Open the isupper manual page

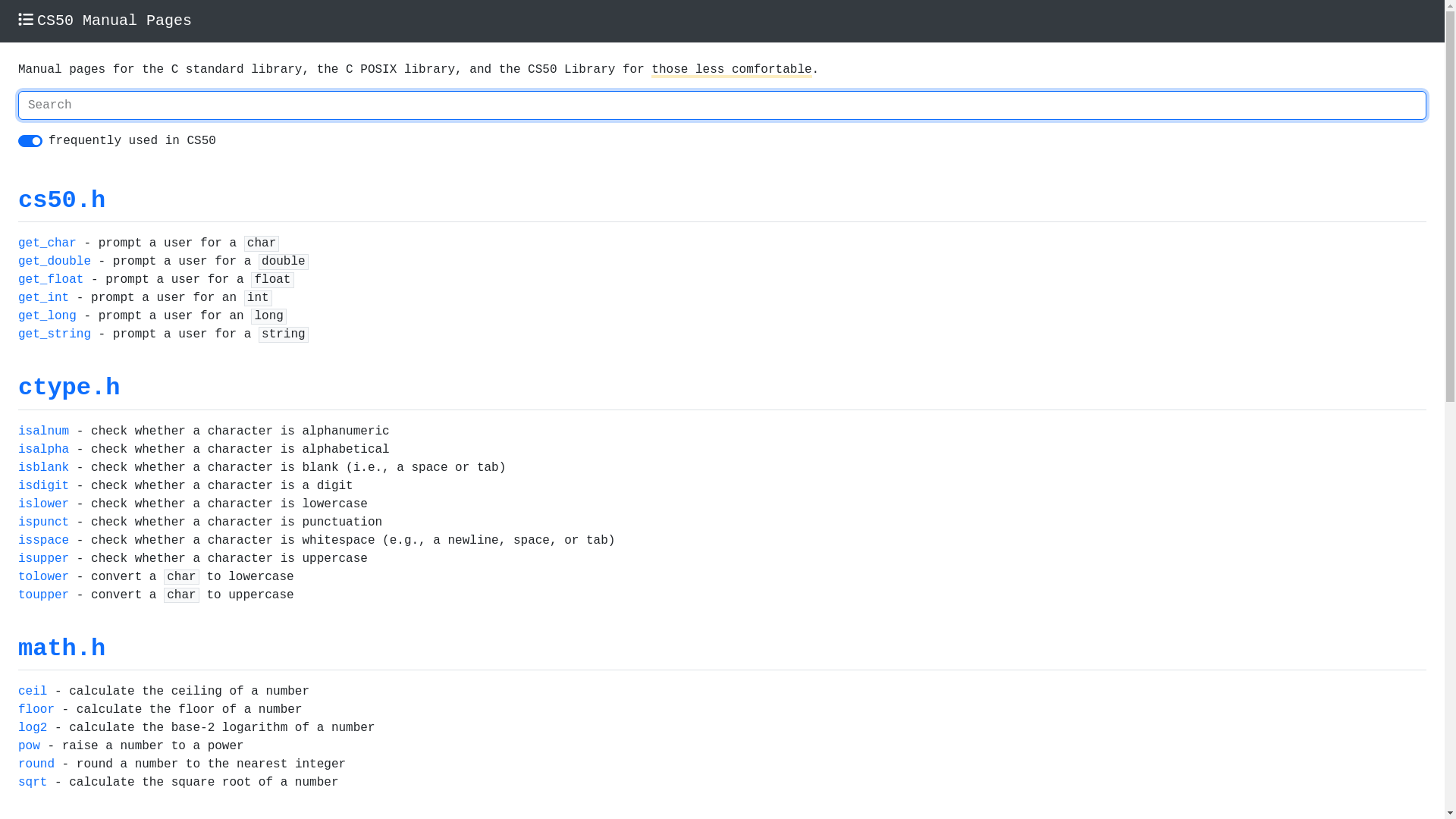[43, 559]
